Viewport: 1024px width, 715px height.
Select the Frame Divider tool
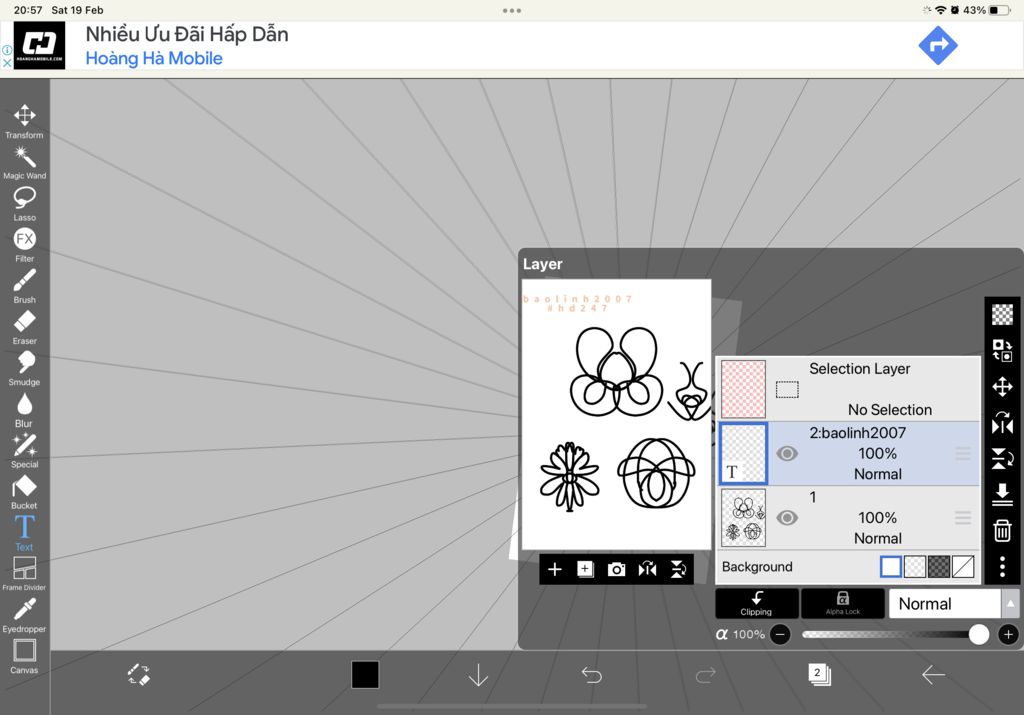click(x=24, y=573)
